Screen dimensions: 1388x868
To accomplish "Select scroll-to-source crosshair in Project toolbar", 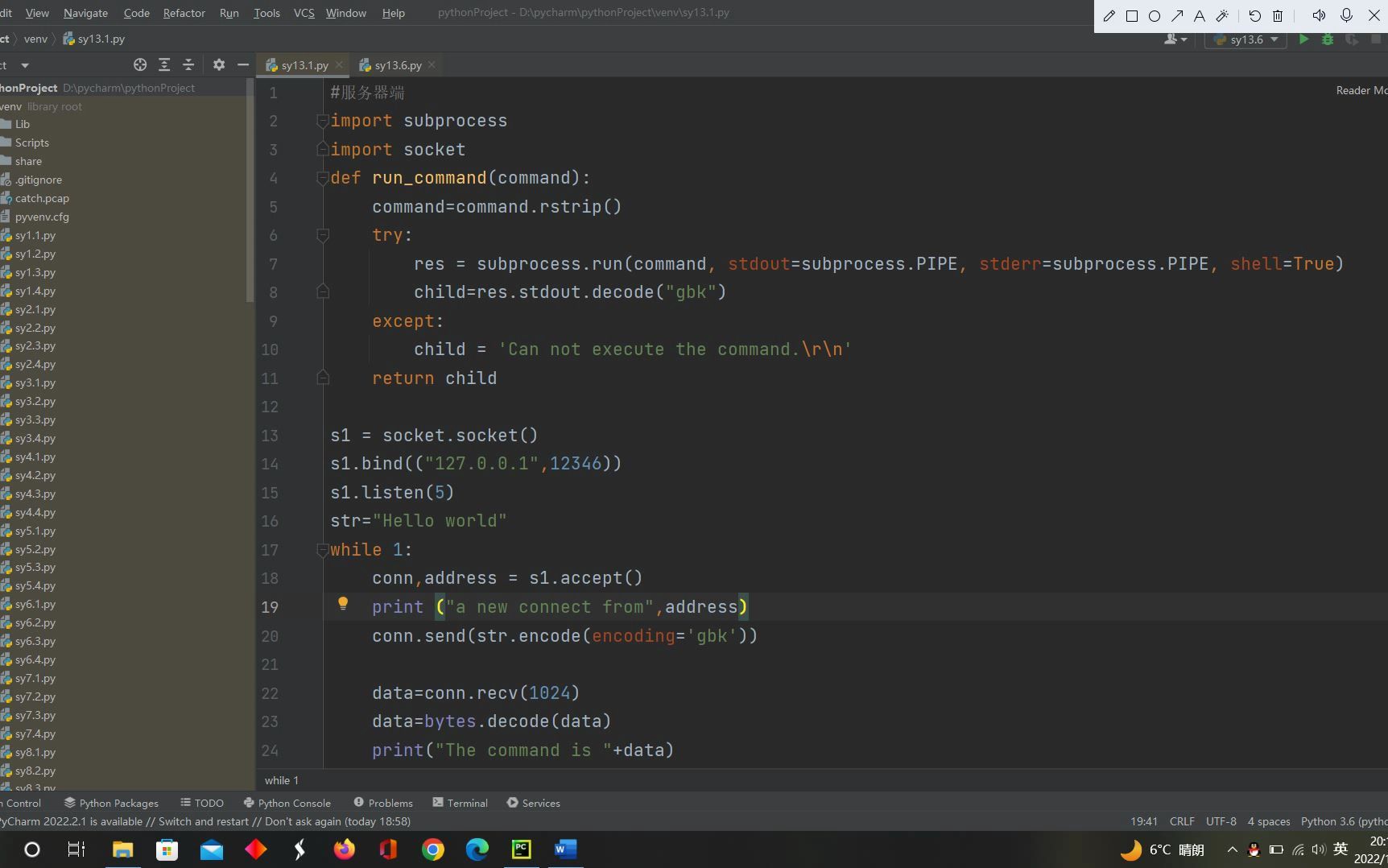I will 139,64.
